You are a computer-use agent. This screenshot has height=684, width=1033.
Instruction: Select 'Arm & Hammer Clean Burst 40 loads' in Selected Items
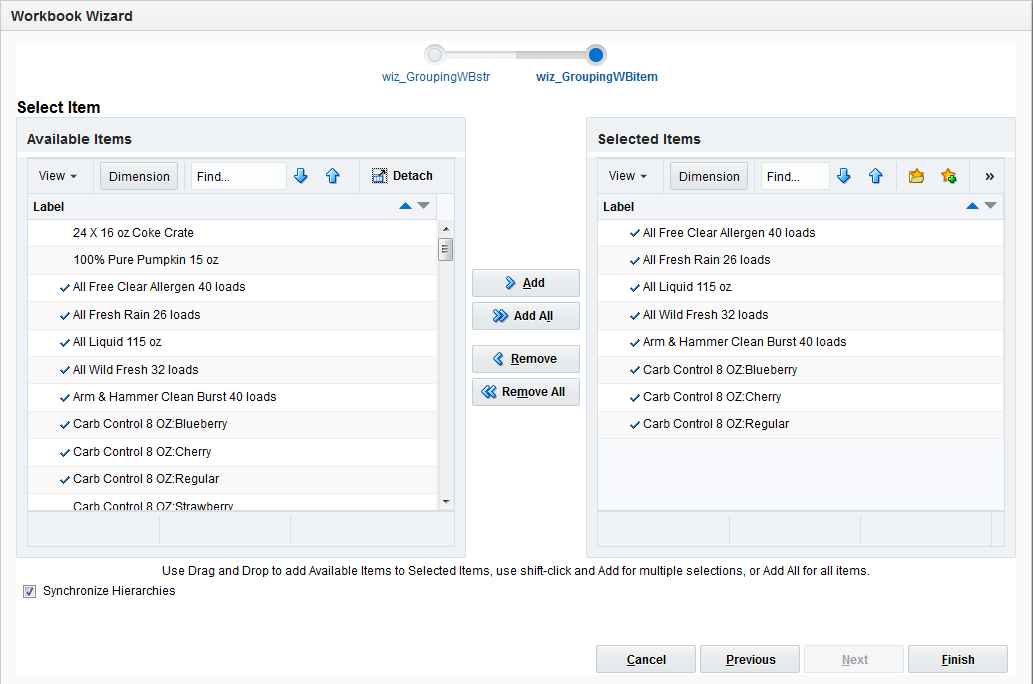pyautogui.click(x=800, y=342)
